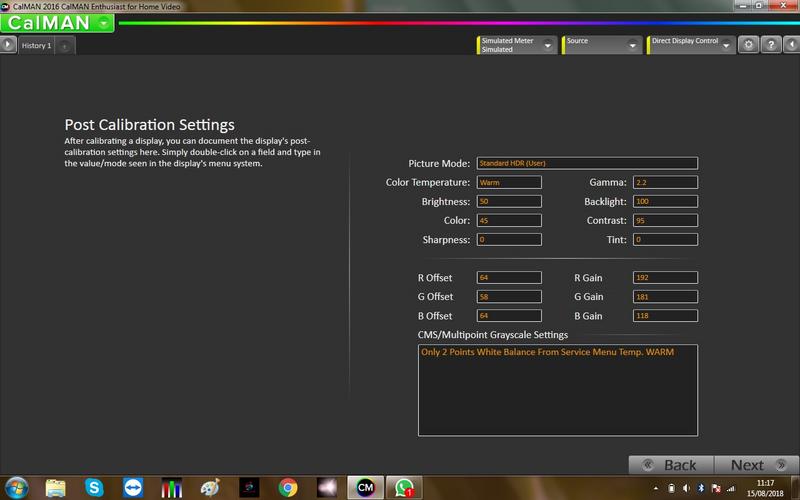This screenshot has height=500, width=800.
Task: Click the Tint value field
Action: coord(665,239)
